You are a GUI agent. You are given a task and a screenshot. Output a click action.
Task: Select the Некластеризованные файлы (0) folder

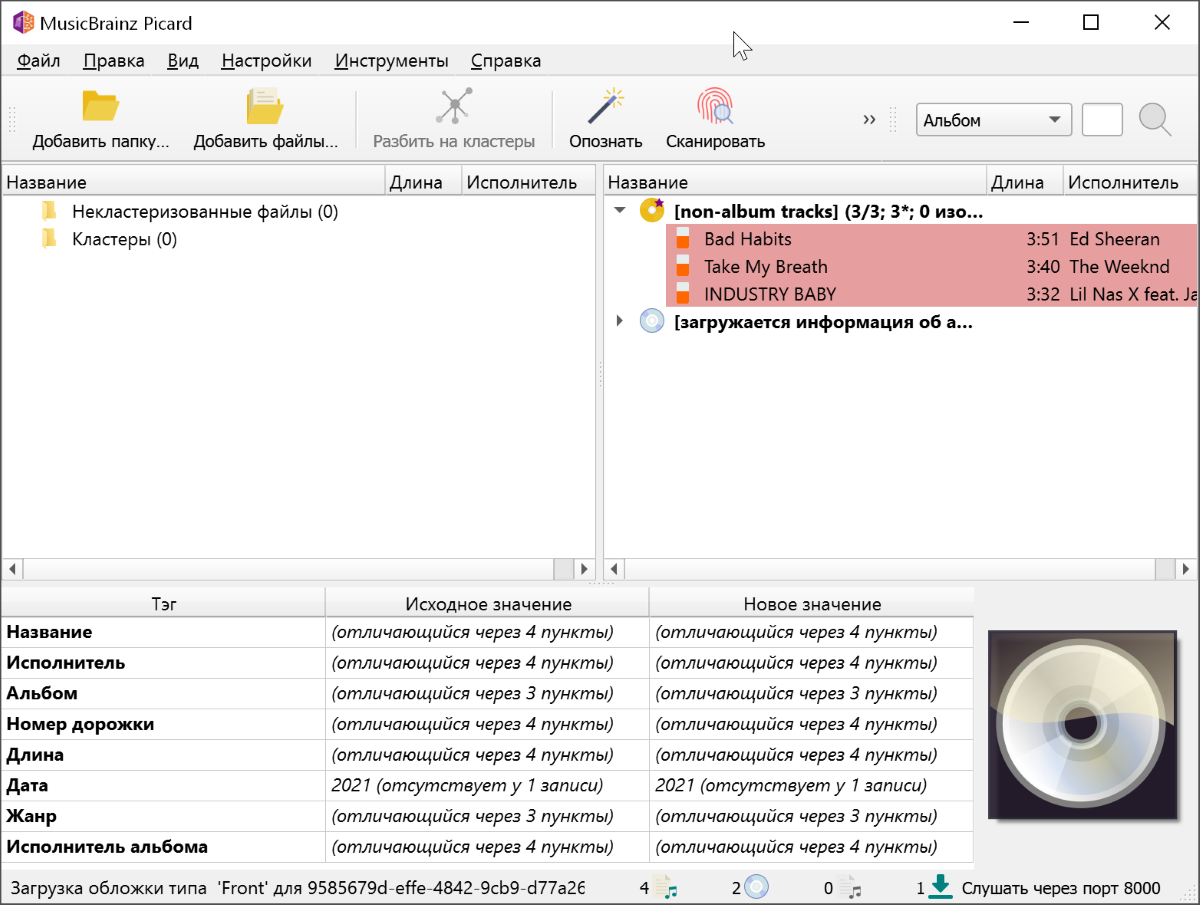coord(205,212)
